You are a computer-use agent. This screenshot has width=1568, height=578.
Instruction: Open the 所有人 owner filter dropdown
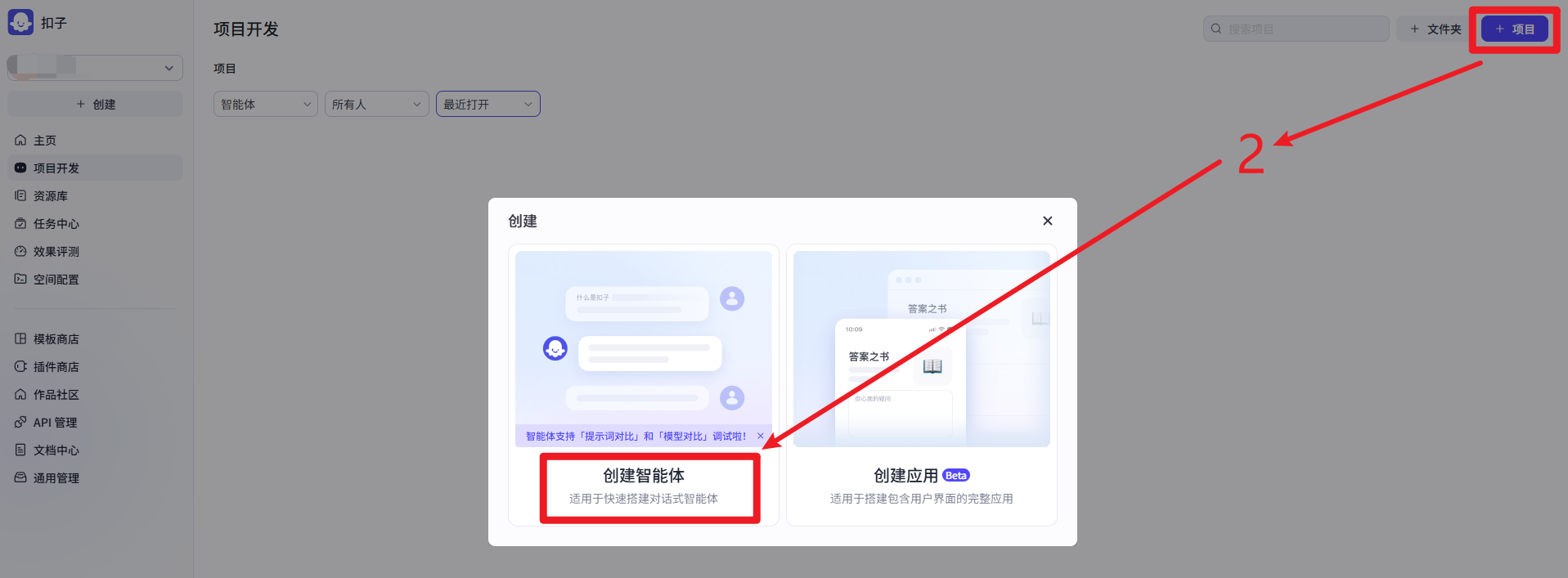377,104
